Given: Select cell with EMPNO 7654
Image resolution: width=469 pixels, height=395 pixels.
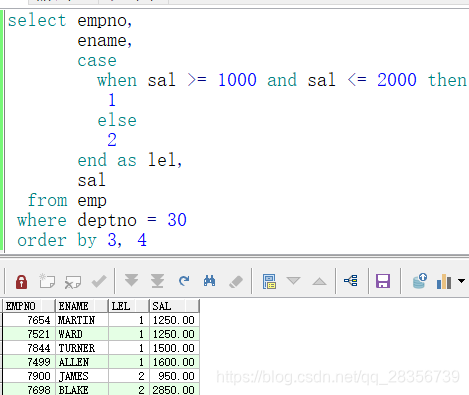Looking at the screenshot, I should coord(29,320).
